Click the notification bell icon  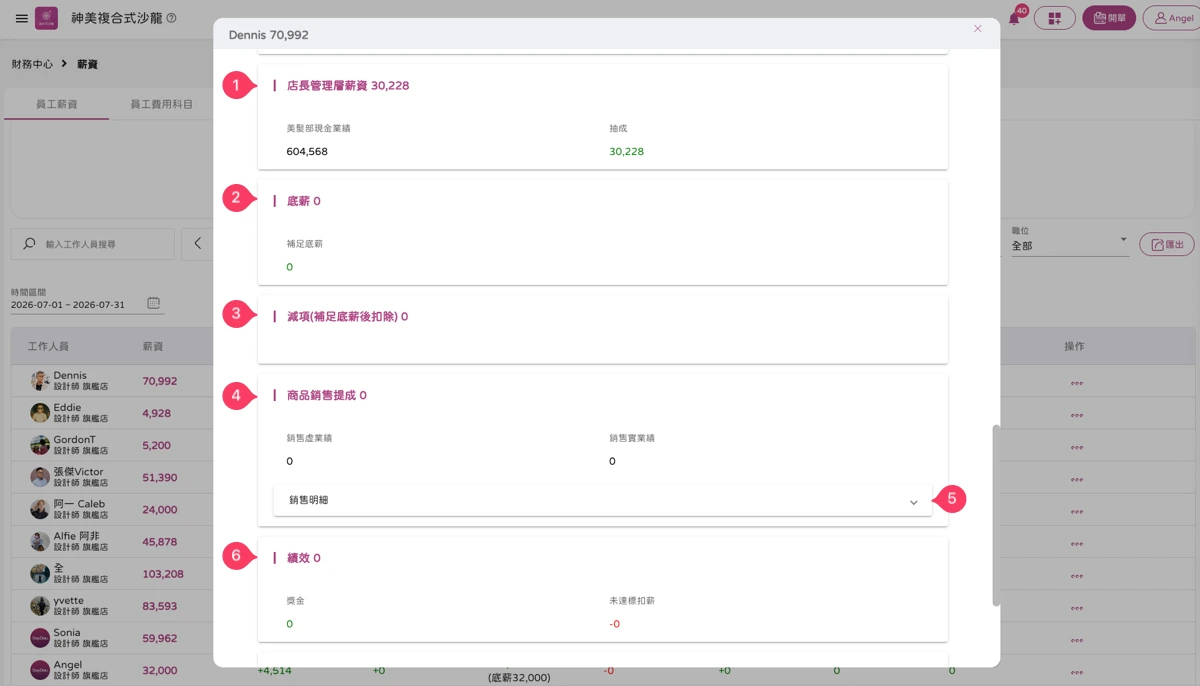[1014, 19]
